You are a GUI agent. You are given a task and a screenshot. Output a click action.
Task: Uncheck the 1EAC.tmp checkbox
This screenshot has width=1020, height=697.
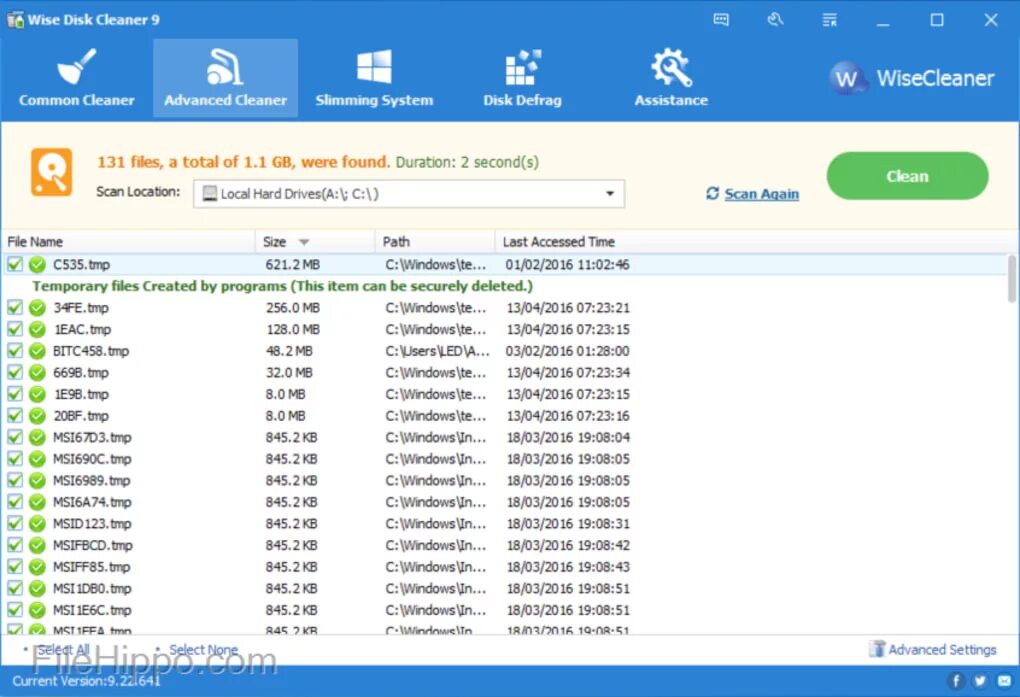(x=15, y=329)
